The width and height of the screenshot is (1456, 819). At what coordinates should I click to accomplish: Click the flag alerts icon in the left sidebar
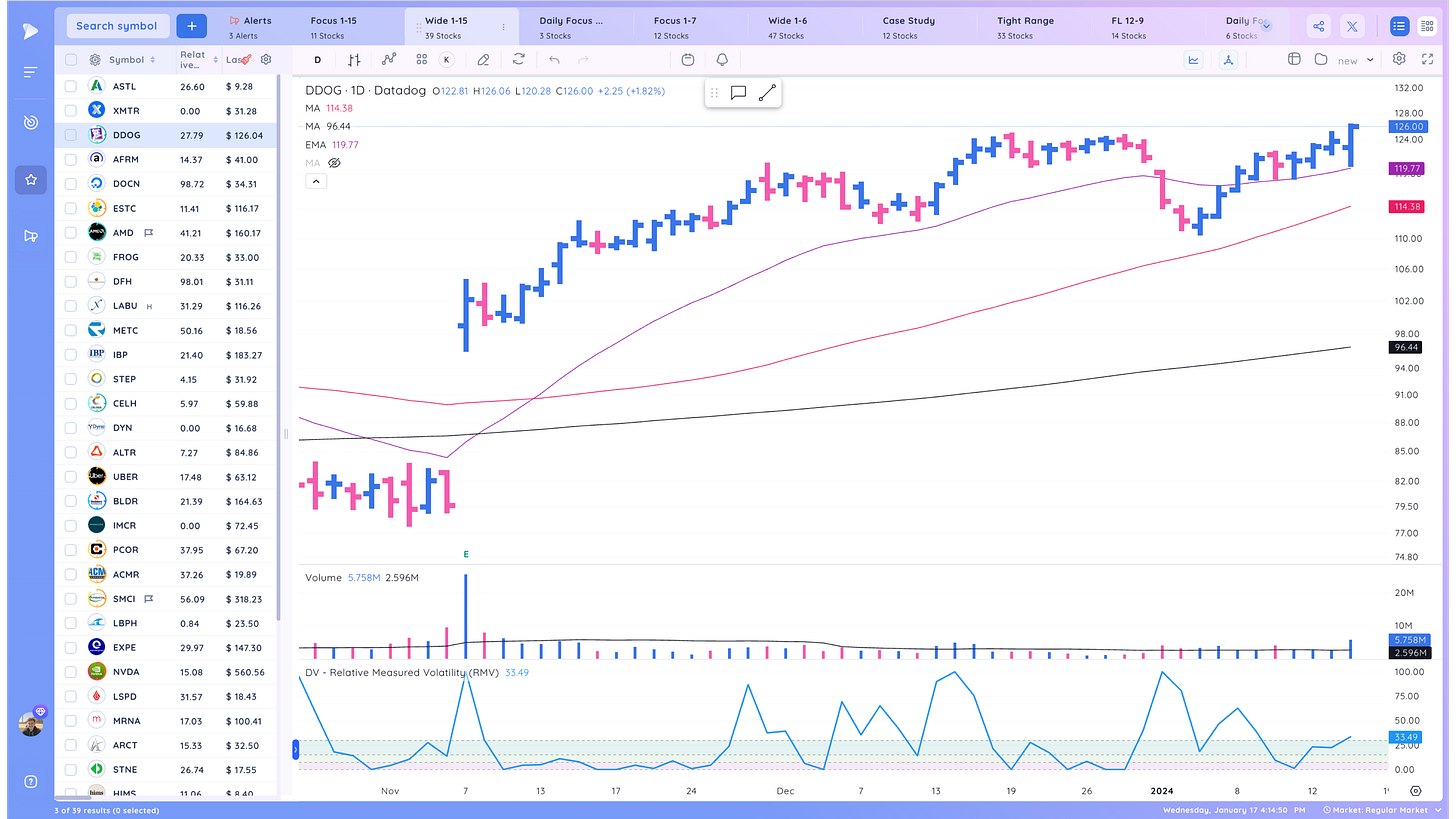tap(31, 236)
